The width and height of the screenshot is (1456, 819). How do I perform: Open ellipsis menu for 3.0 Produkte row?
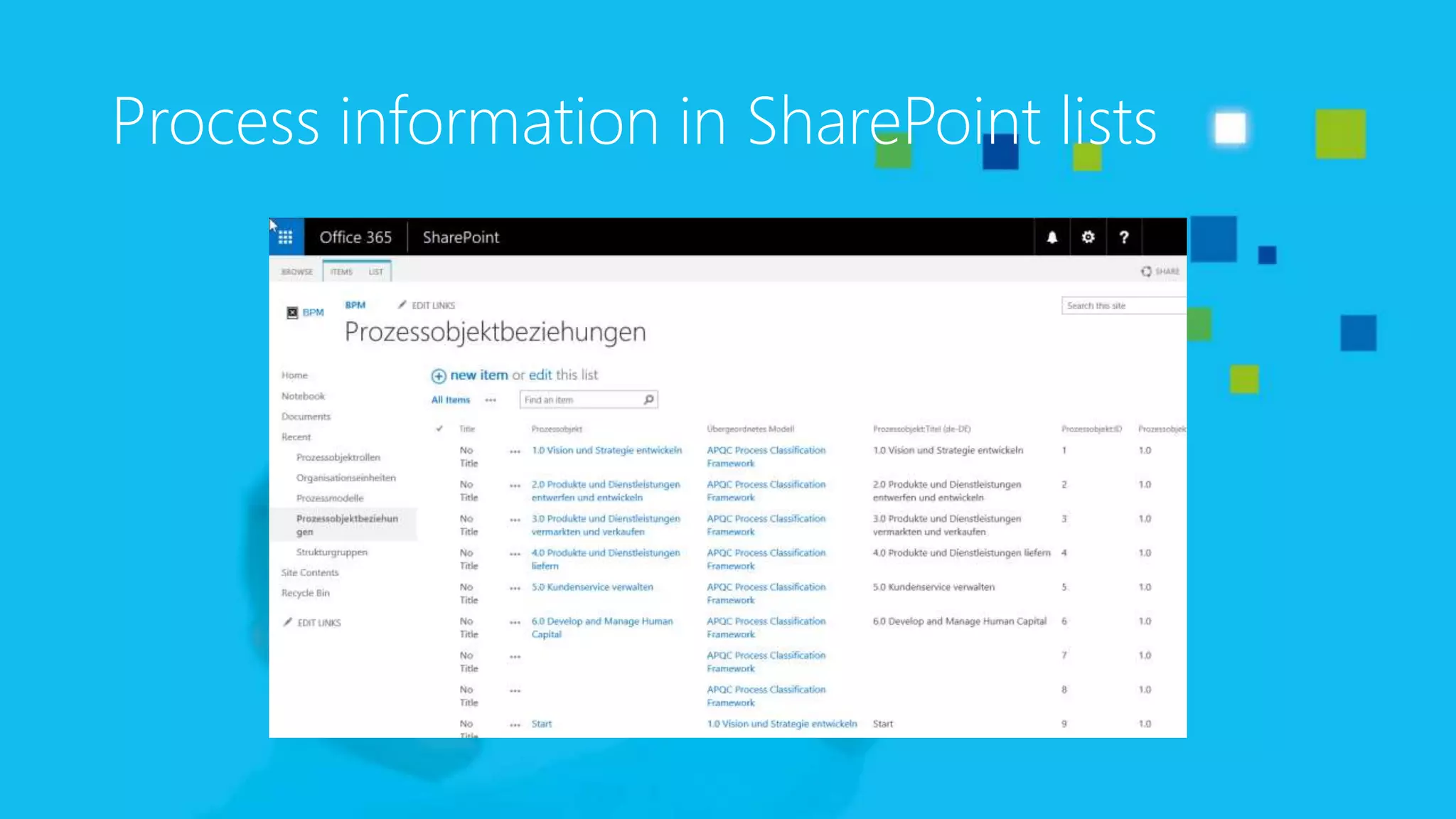click(515, 520)
